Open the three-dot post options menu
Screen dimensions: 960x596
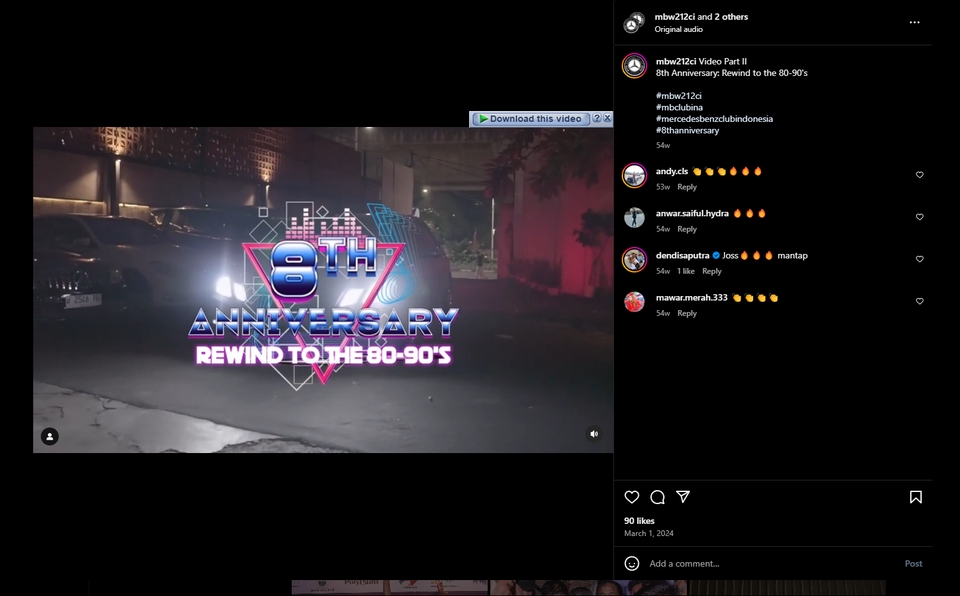[914, 22]
